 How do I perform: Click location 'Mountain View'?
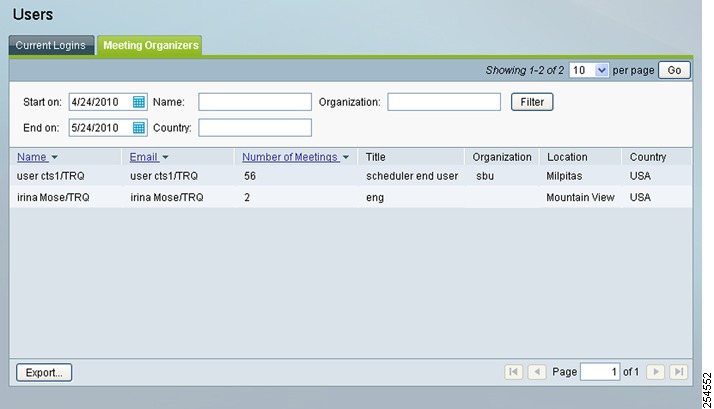(580, 198)
